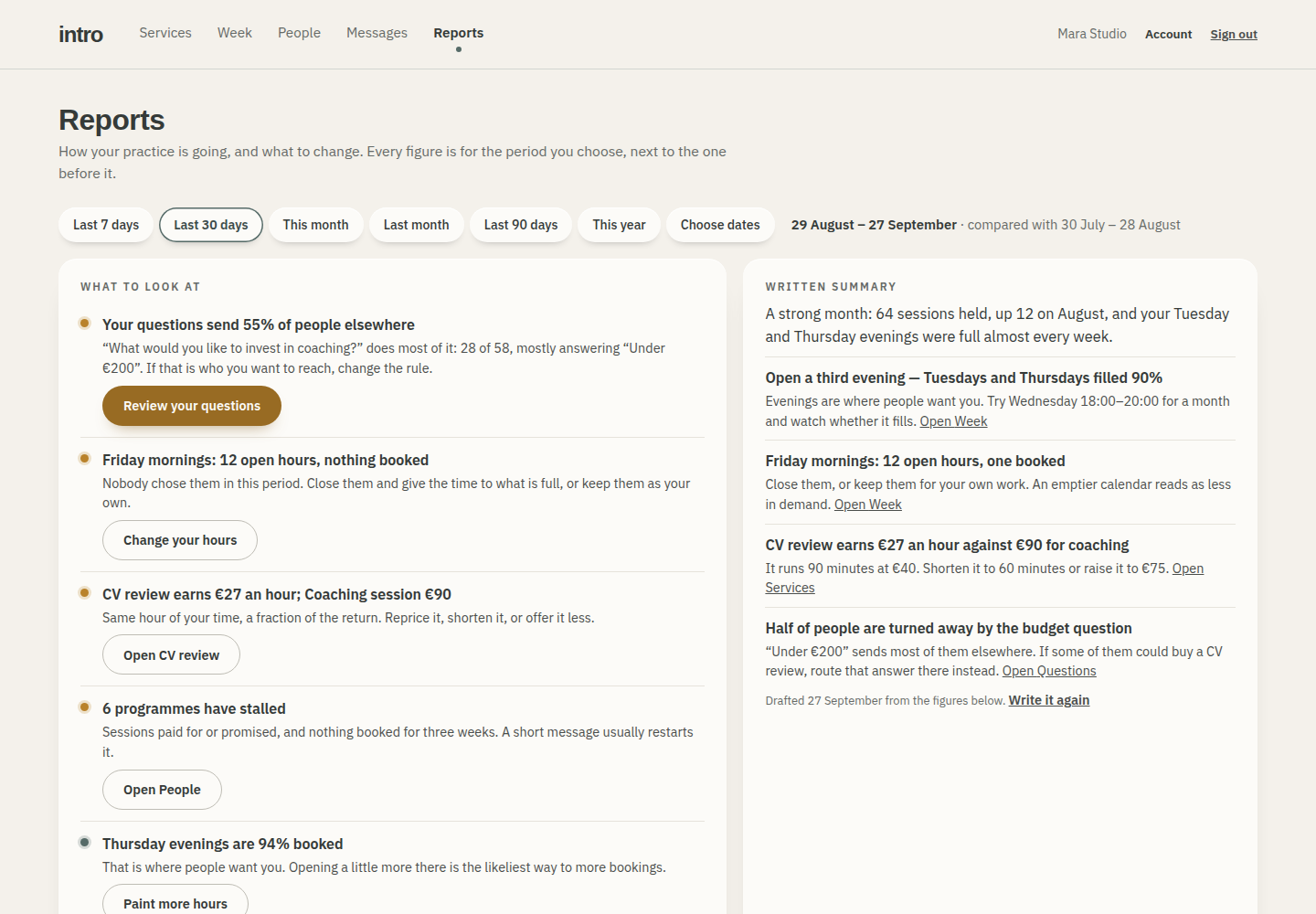Choose the Last 7 days range
Screen dimensions: 1316x914
[x=106, y=225]
